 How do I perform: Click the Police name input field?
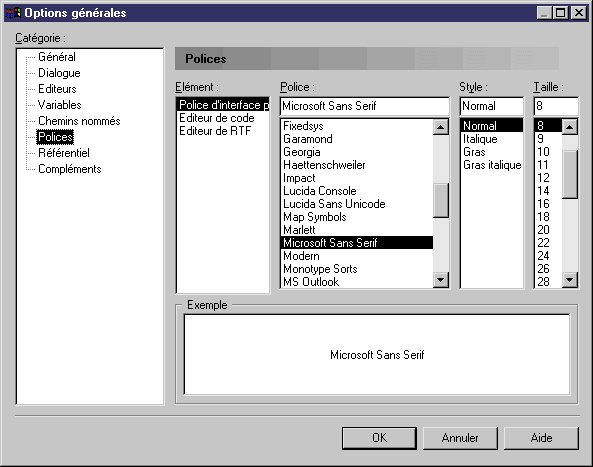click(x=365, y=106)
